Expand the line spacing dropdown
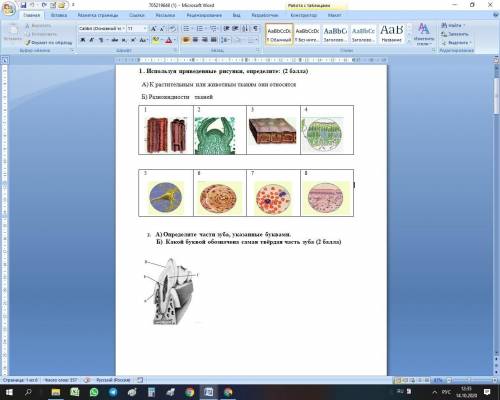 [226, 40]
